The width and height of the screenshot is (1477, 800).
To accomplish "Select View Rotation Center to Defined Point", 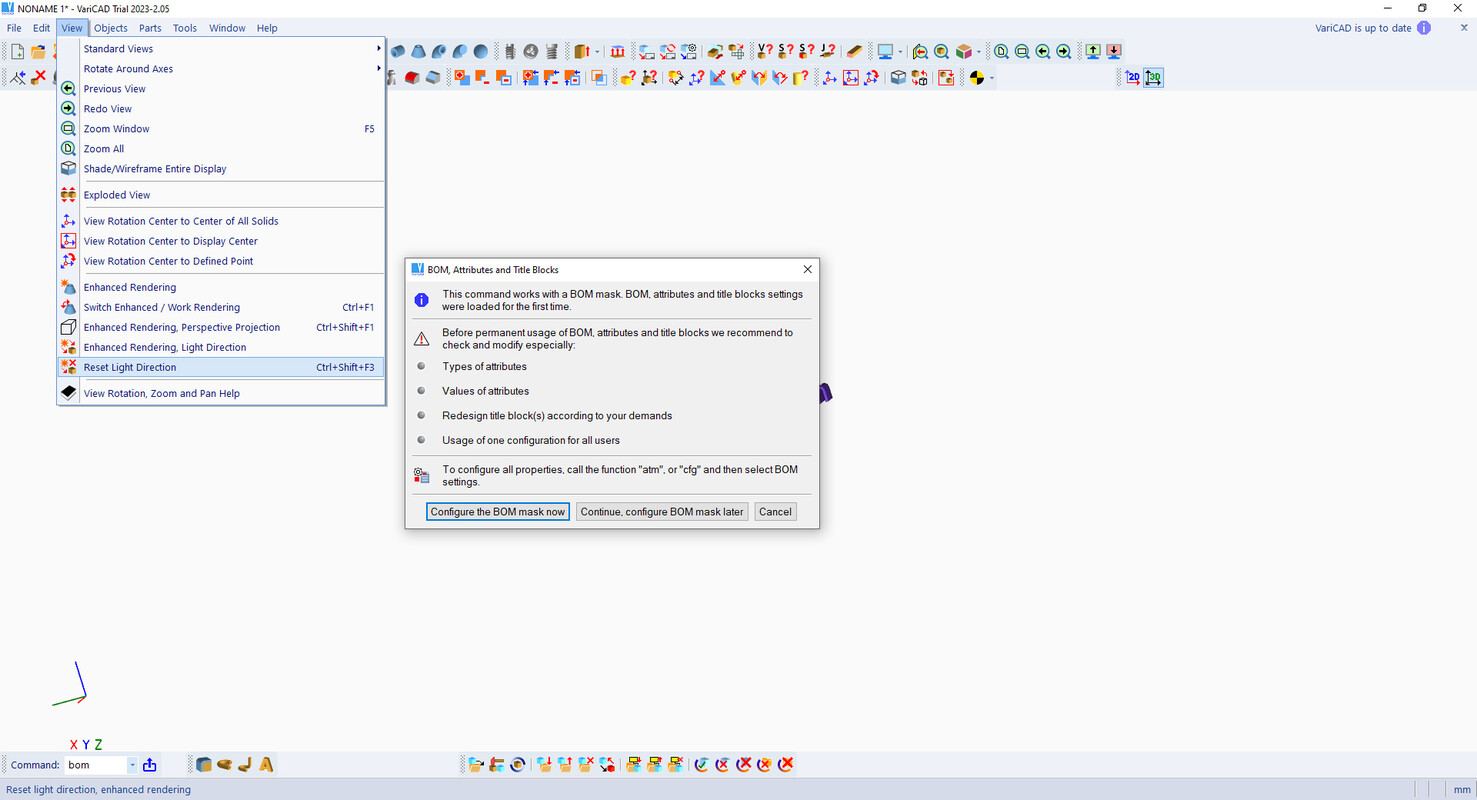I will pos(220,261).
